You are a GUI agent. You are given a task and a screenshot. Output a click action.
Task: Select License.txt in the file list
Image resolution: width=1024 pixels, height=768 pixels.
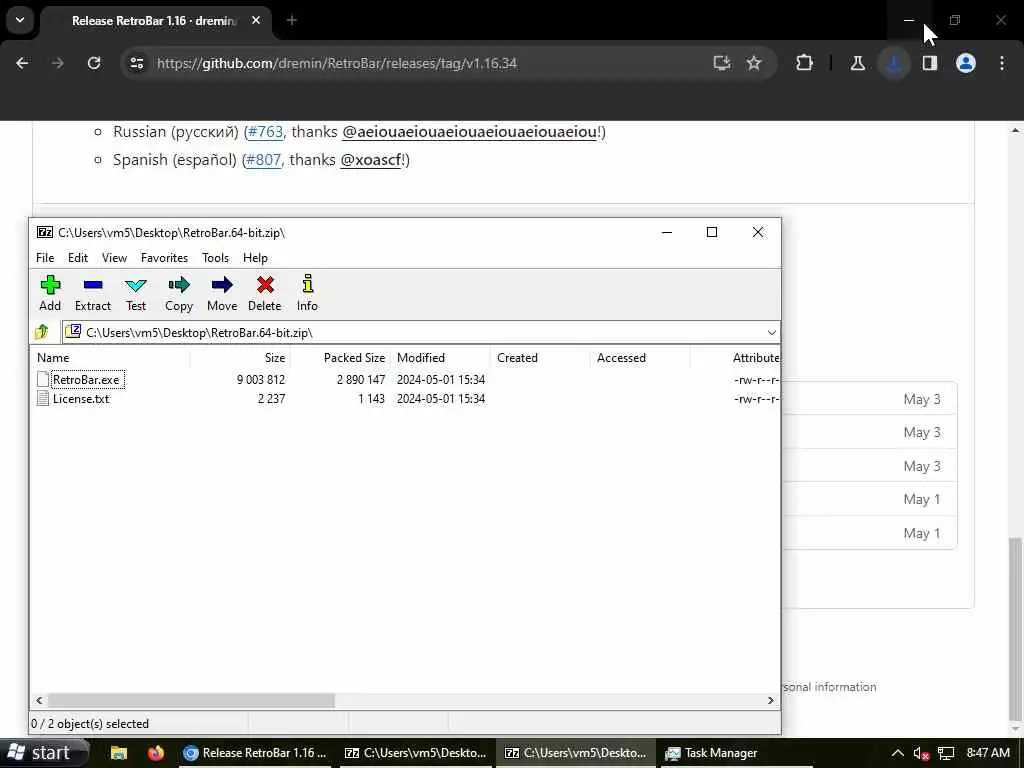pos(80,398)
